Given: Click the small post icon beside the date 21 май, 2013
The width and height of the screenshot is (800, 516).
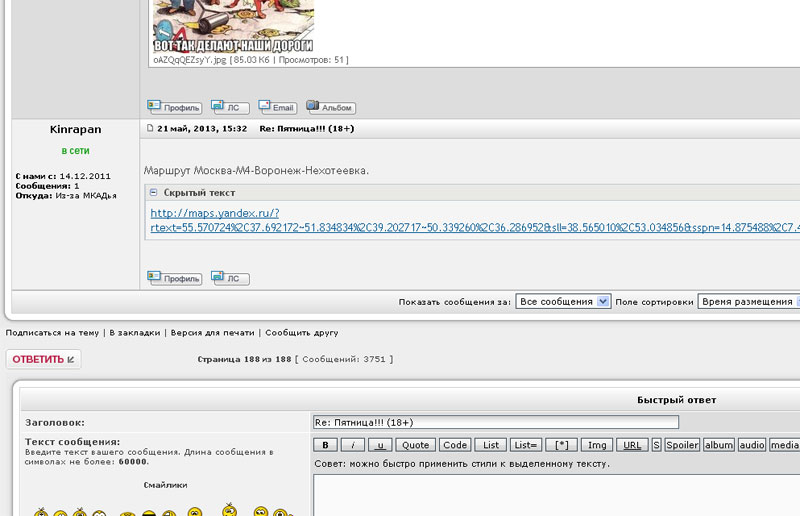Looking at the screenshot, I should [x=150, y=129].
